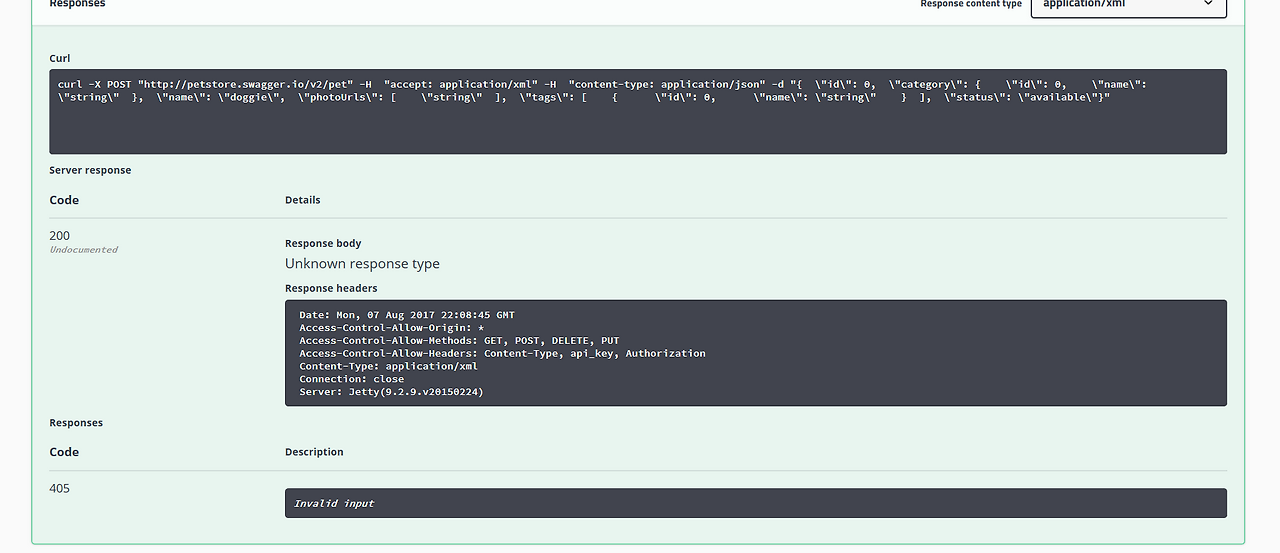Select the 'Curl' heading text

click(x=60, y=58)
